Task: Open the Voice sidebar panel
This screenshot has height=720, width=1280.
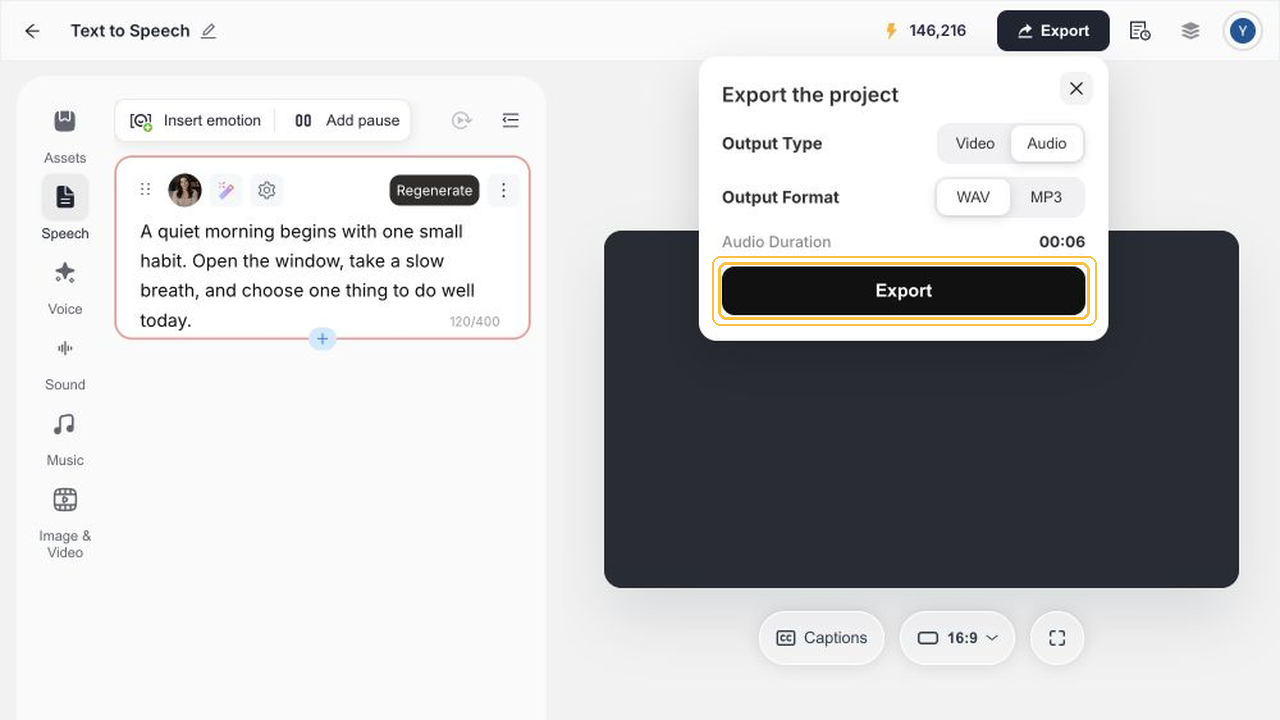Action: click(x=65, y=288)
